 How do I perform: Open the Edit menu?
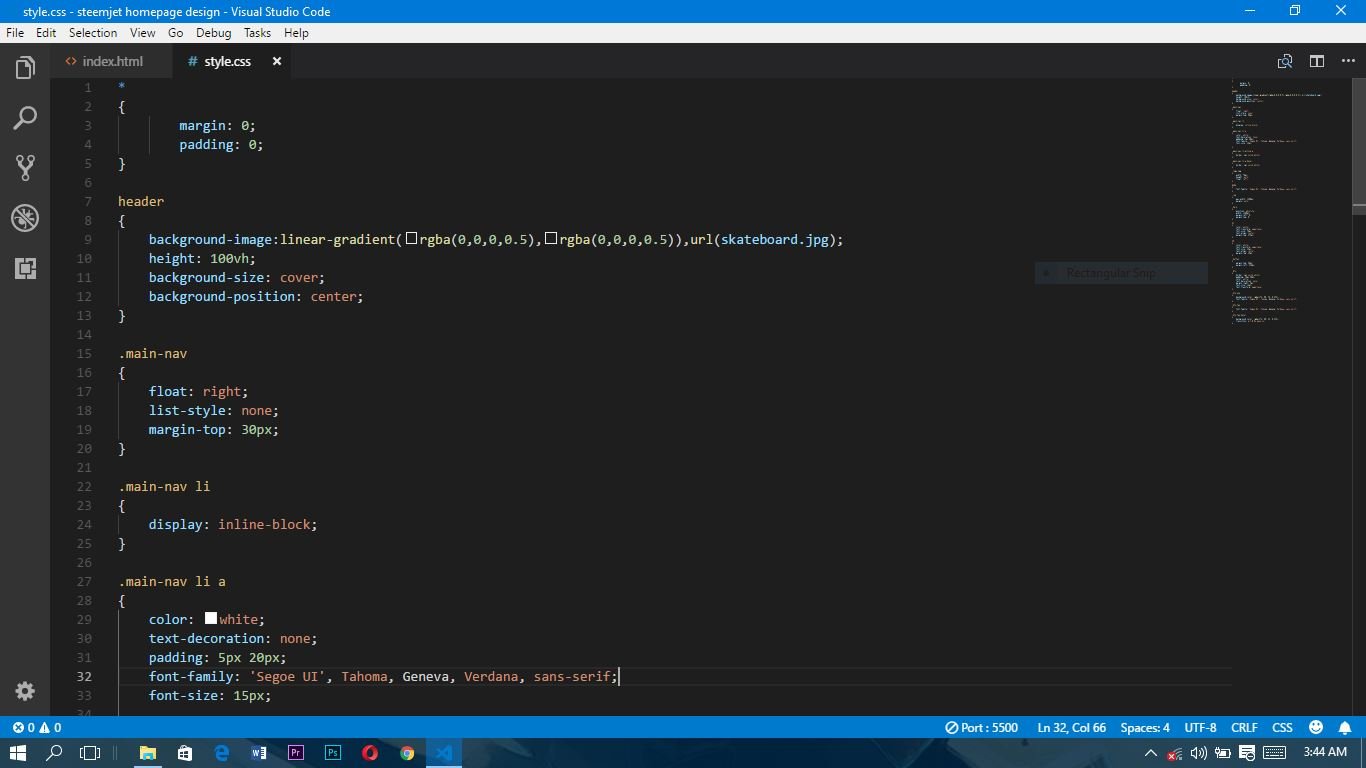click(x=46, y=33)
